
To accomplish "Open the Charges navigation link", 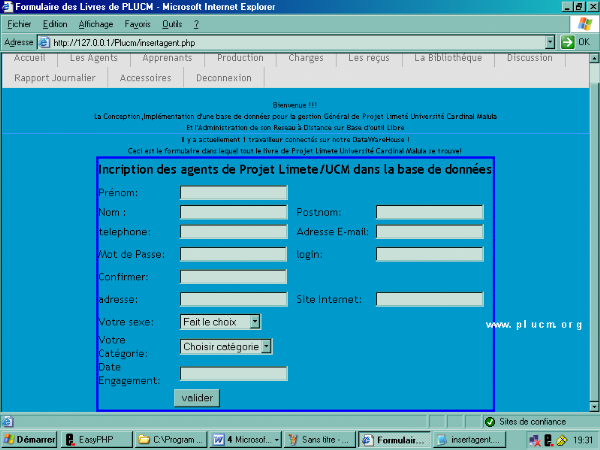I will tap(306, 58).
